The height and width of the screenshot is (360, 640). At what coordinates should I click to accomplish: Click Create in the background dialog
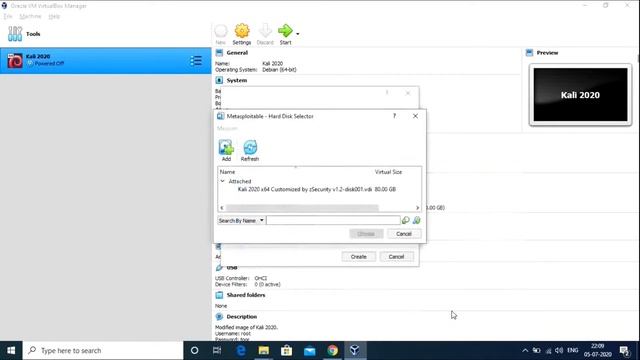coord(358,257)
